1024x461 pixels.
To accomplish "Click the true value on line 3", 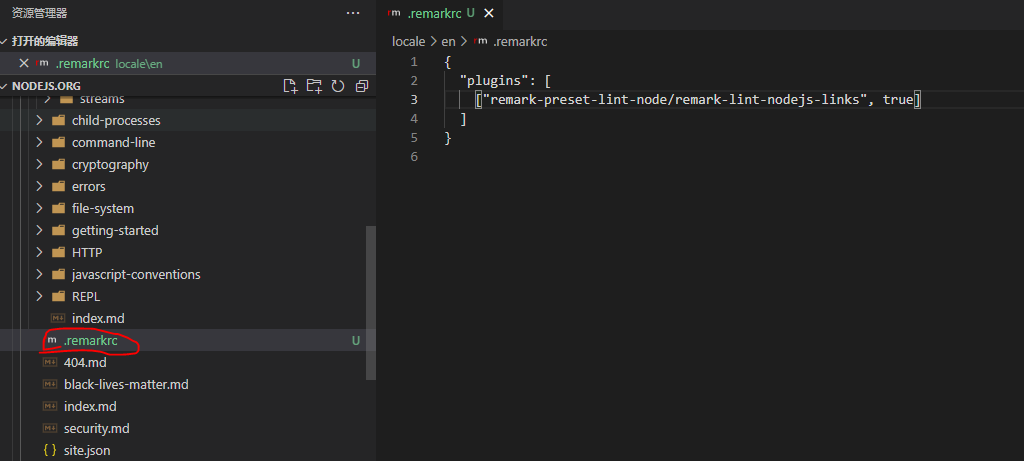I will point(897,99).
